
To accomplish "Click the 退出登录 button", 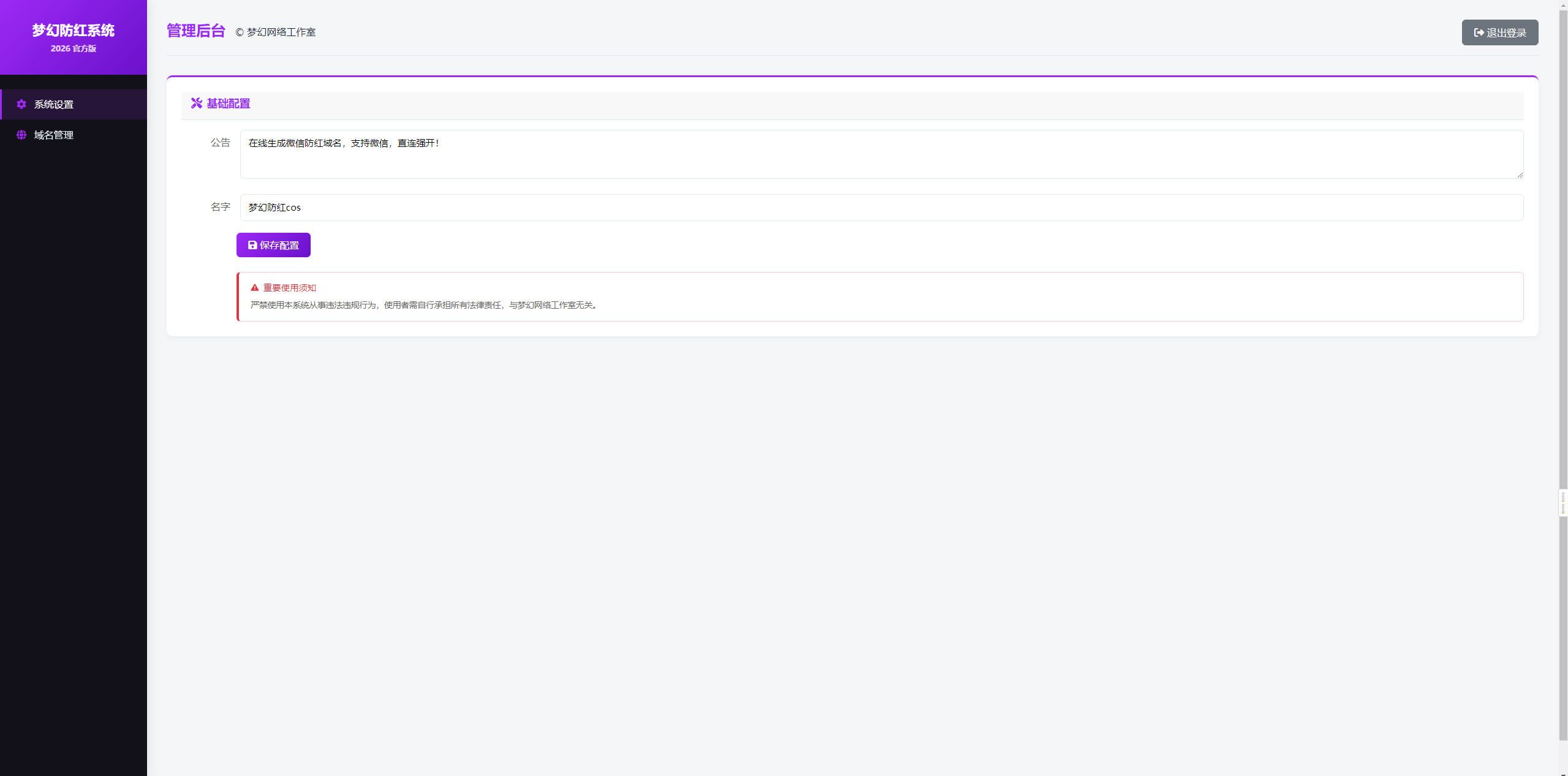I will [1499, 32].
